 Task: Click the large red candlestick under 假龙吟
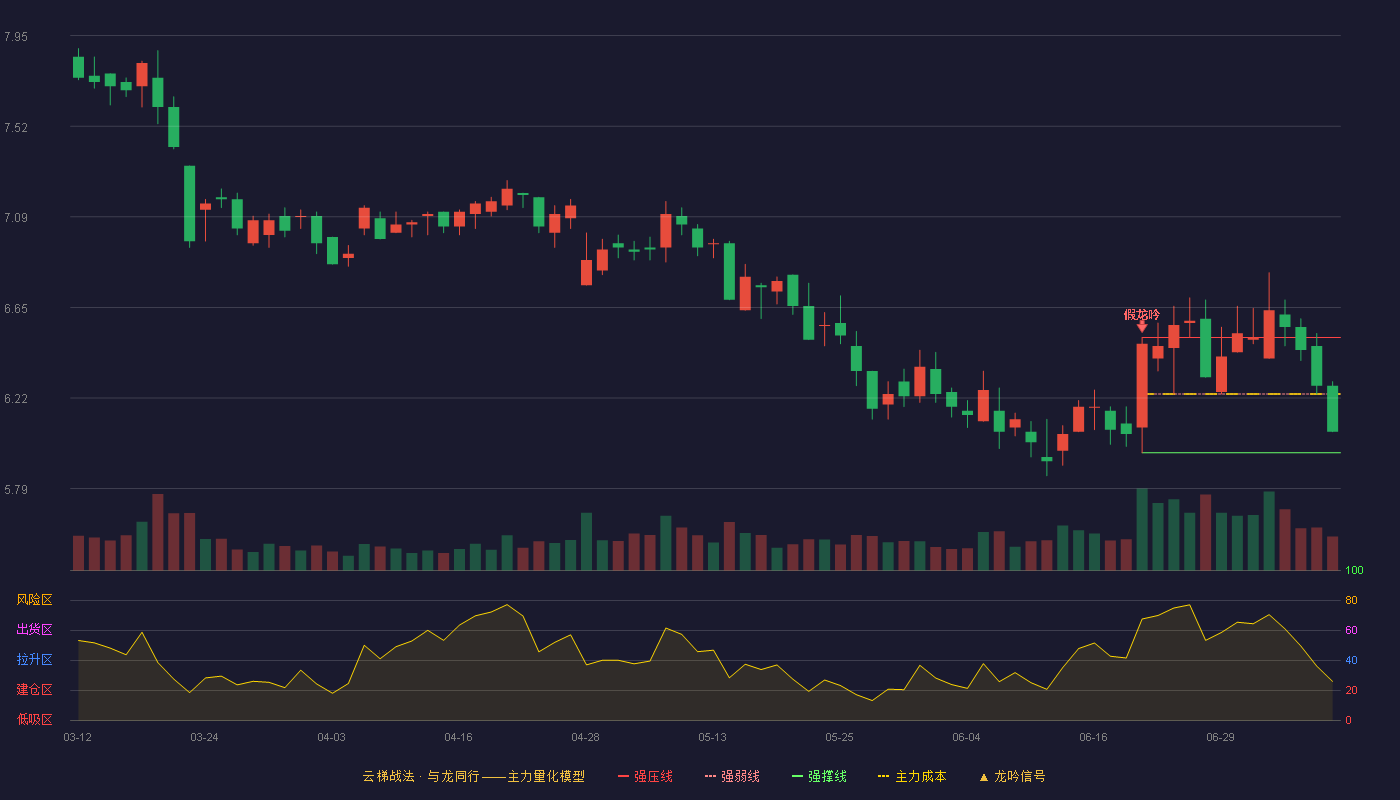pos(1142,386)
